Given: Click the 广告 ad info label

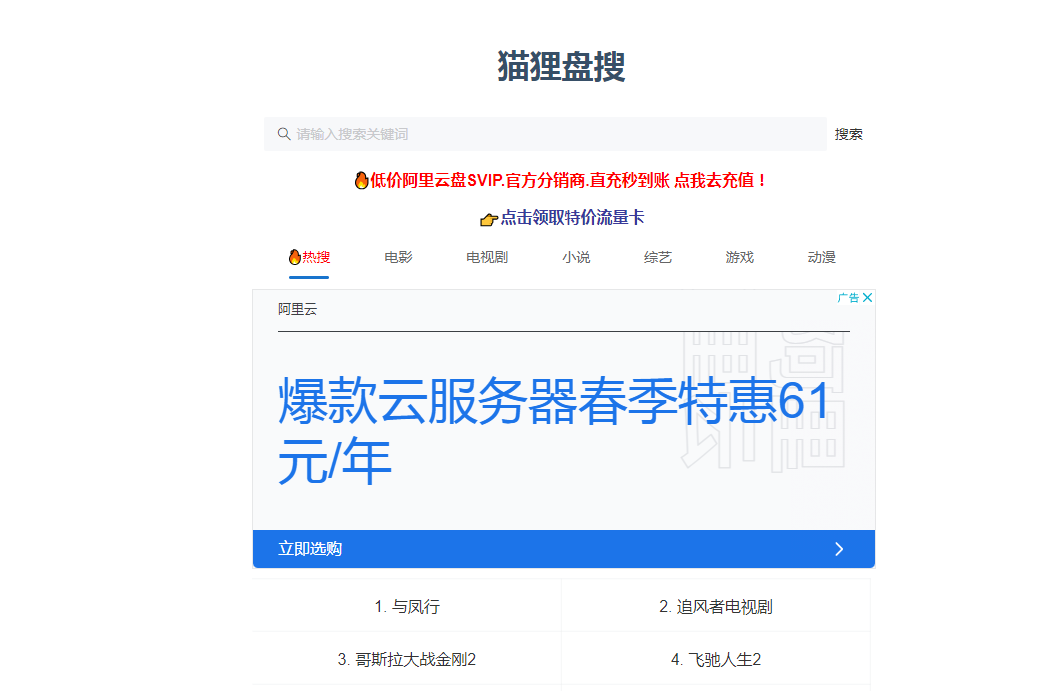Looking at the screenshot, I should pyautogui.click(x=848, y=297).
